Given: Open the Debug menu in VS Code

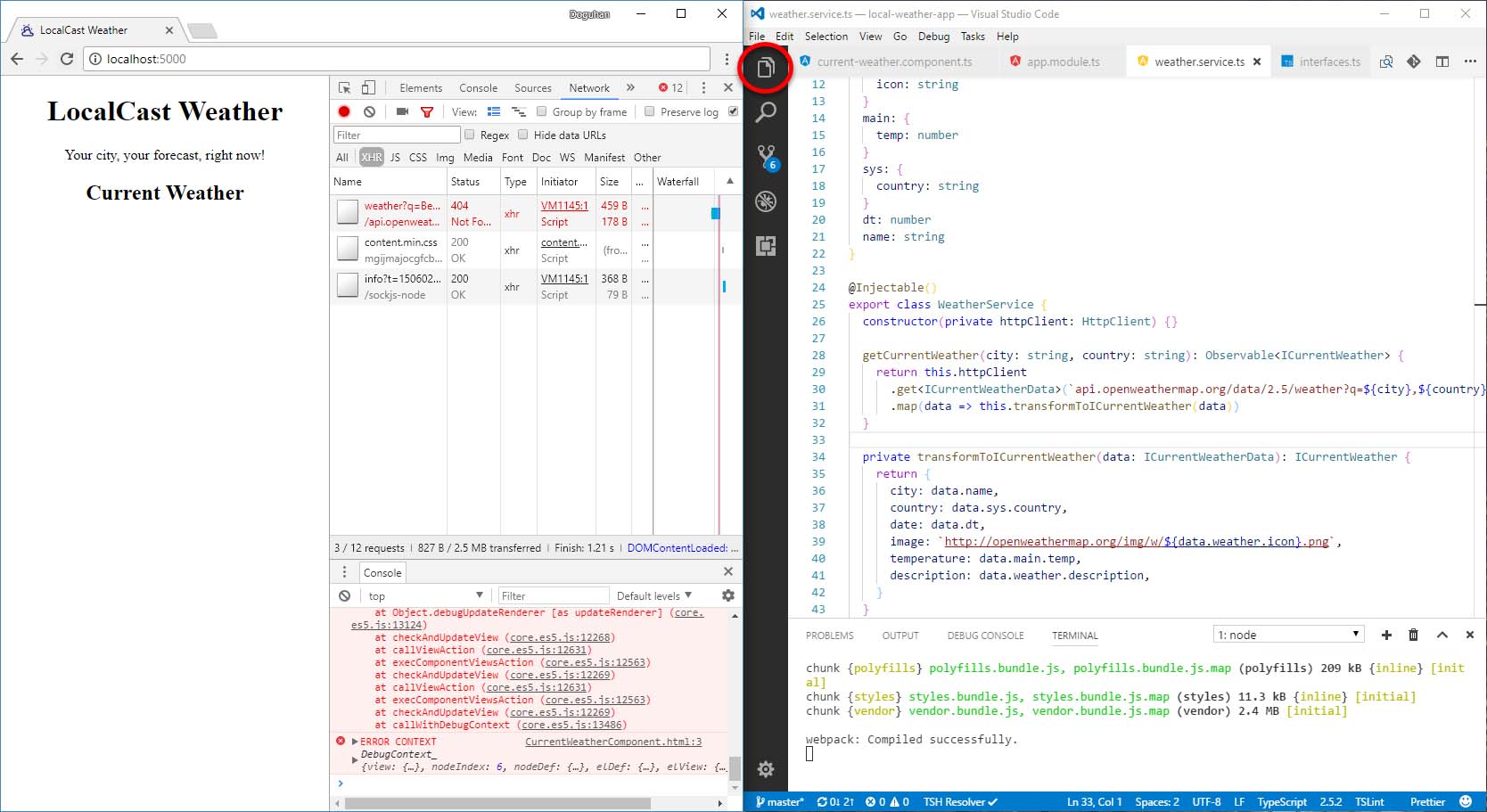Looking at the screenshot, I should coord(933,37).
